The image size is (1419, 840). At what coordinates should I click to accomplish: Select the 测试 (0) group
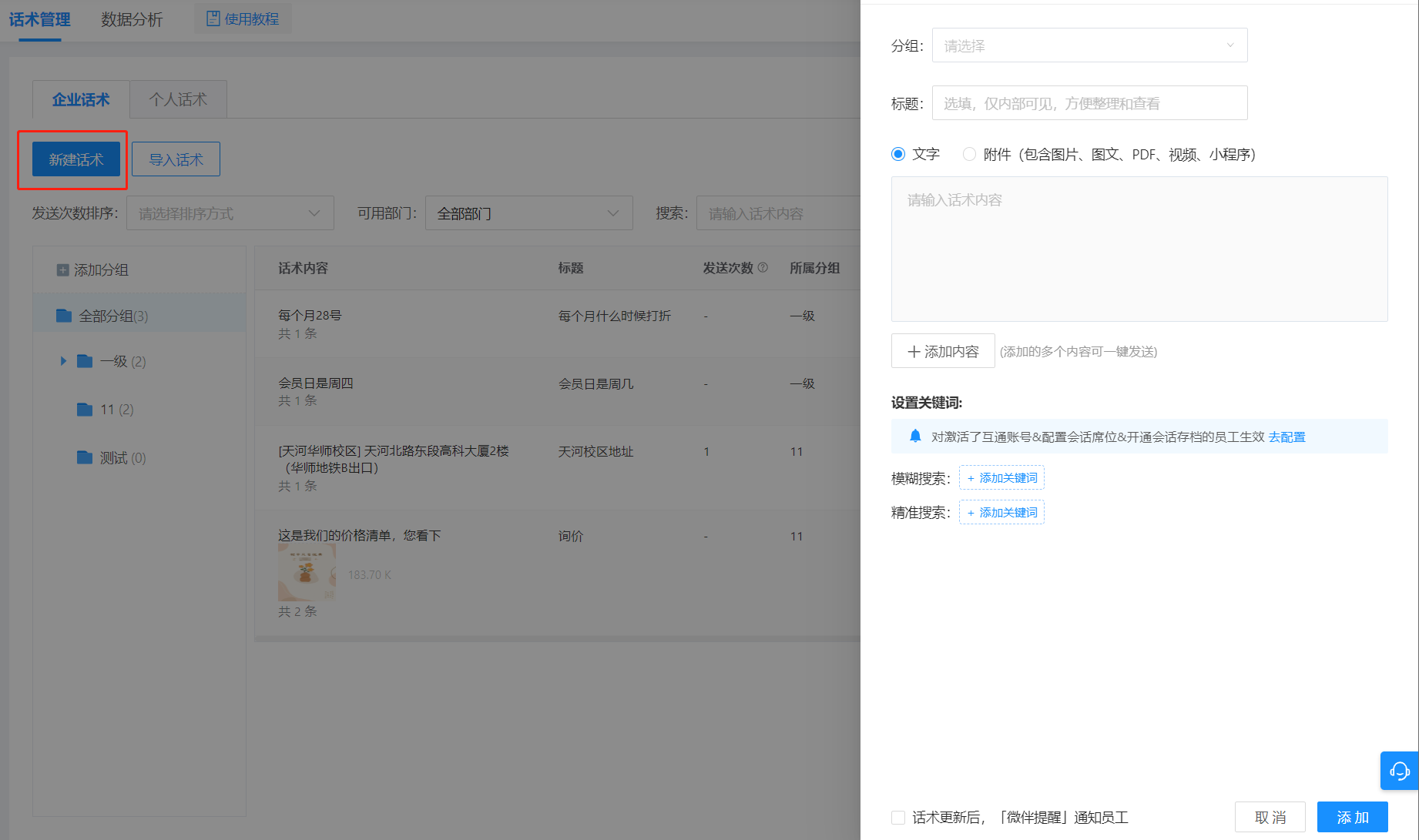123,457
